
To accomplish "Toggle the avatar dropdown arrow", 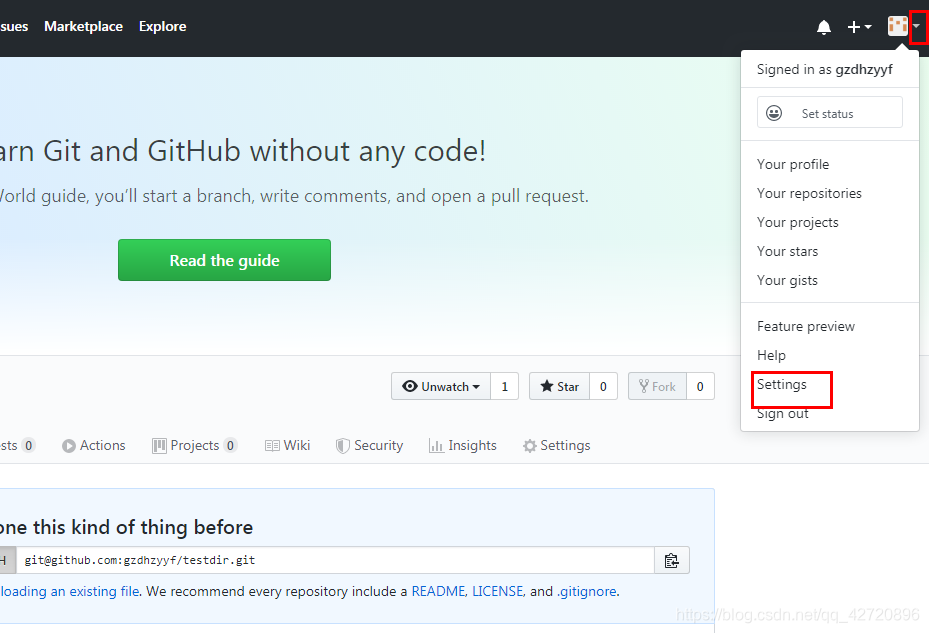I will [x=917, y=26].
